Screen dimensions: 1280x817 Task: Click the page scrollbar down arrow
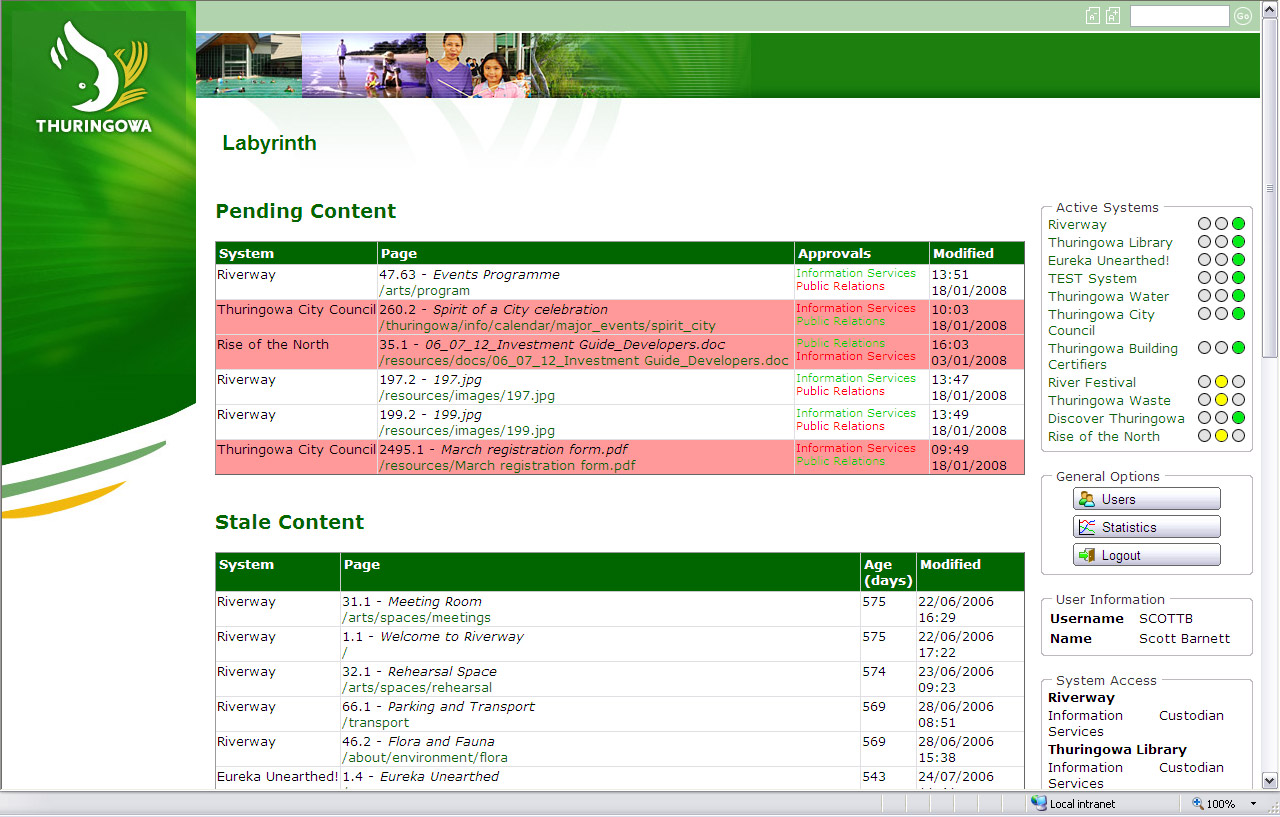point(1270,781)
